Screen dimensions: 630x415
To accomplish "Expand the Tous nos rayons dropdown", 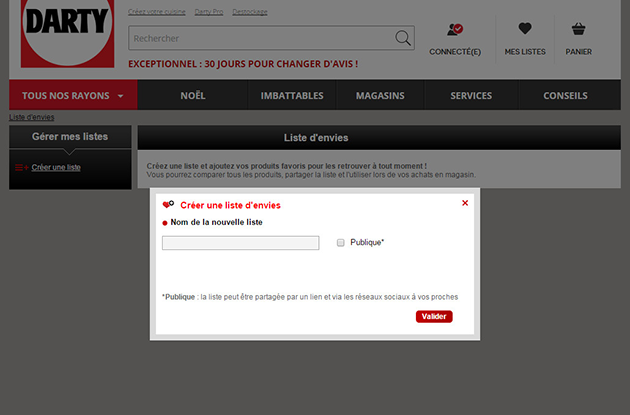I will (x=73, y=96).
